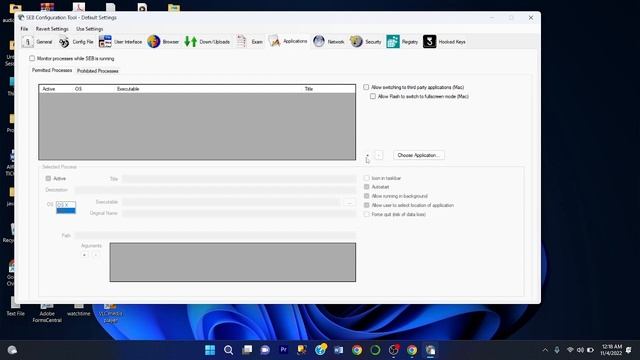Toggle Allow running in background
This screenshot has height=360, width=640.
367,196
